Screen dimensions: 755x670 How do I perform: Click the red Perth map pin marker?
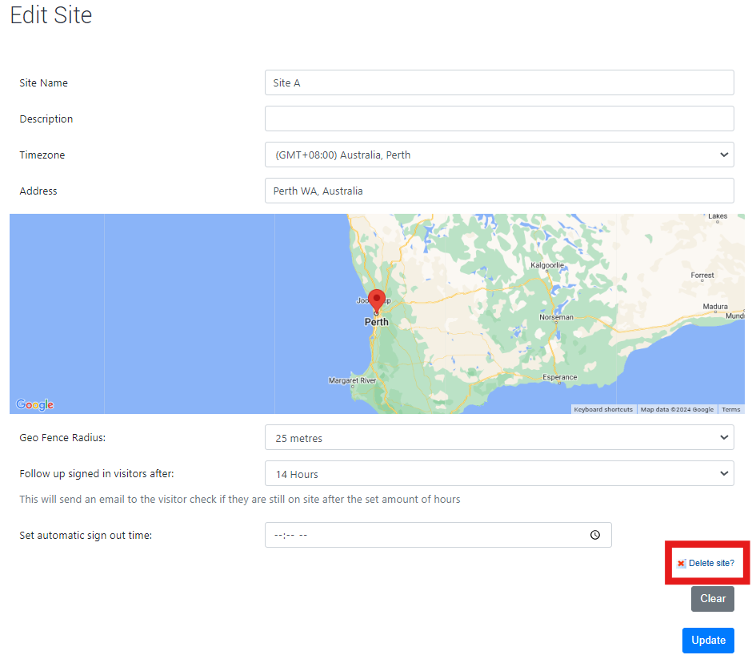coord(377,300)
